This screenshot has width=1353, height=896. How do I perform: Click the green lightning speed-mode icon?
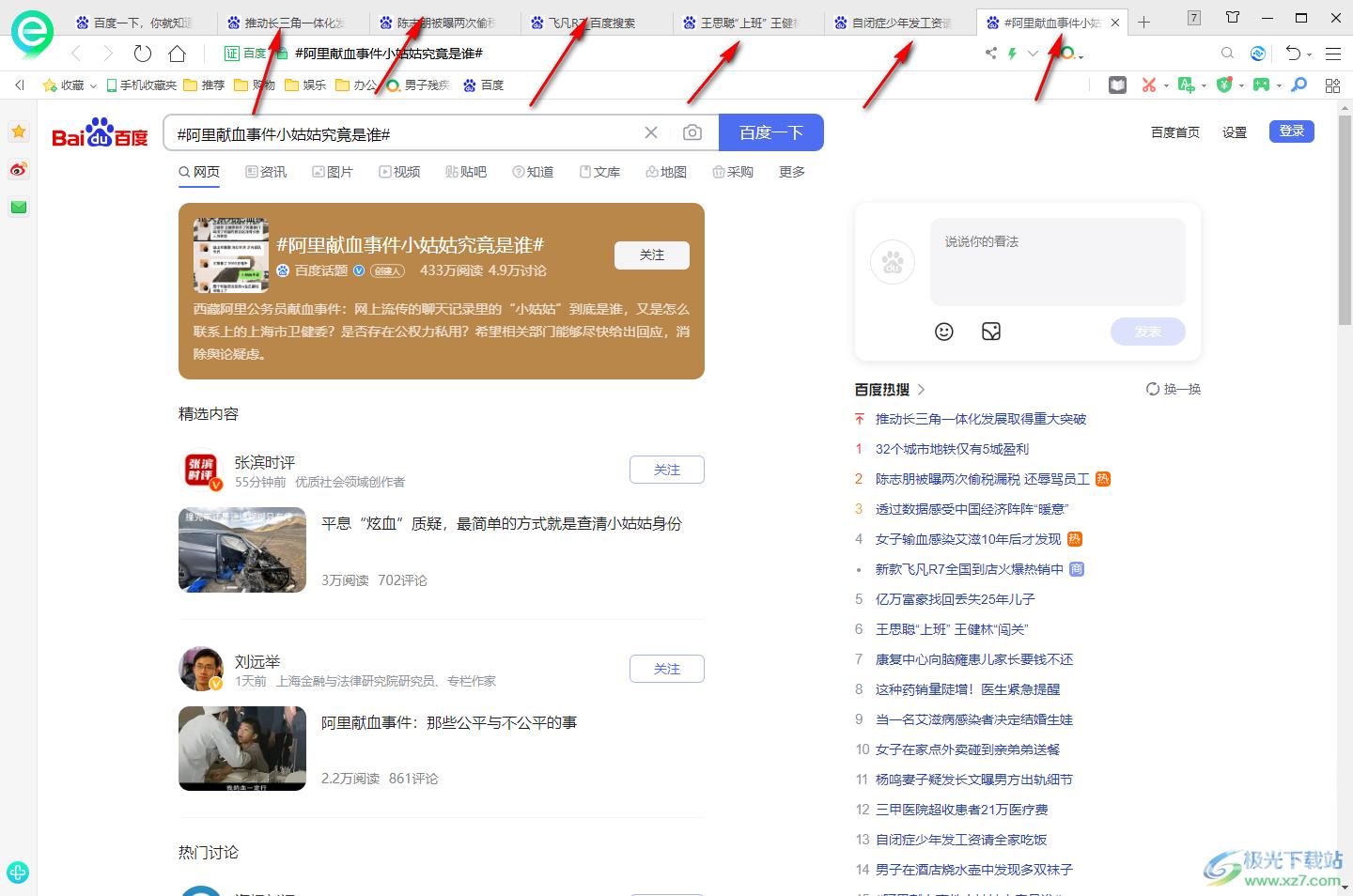pyautogui.click(x=1012, y=54)
